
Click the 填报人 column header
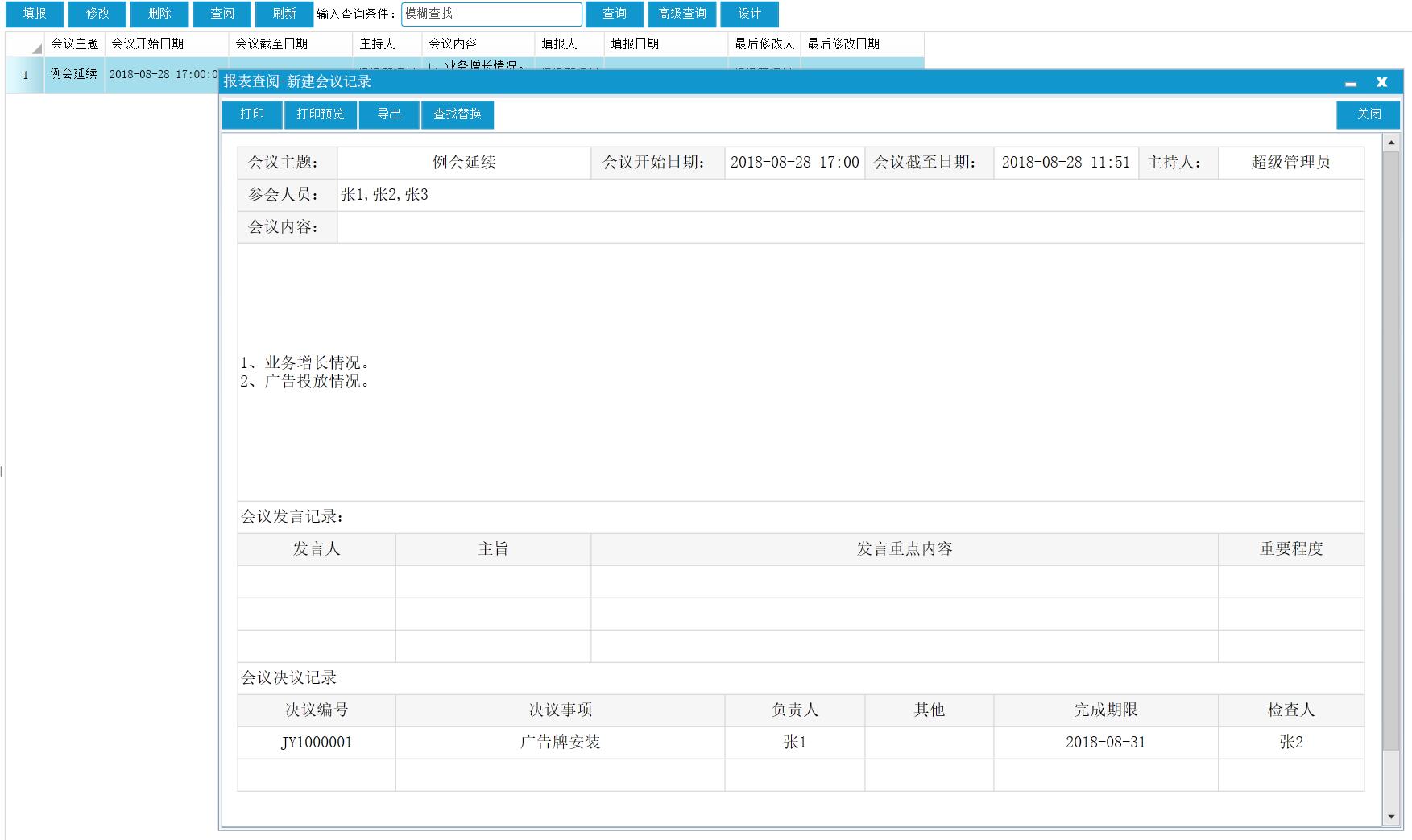click(x=569, y=43)
